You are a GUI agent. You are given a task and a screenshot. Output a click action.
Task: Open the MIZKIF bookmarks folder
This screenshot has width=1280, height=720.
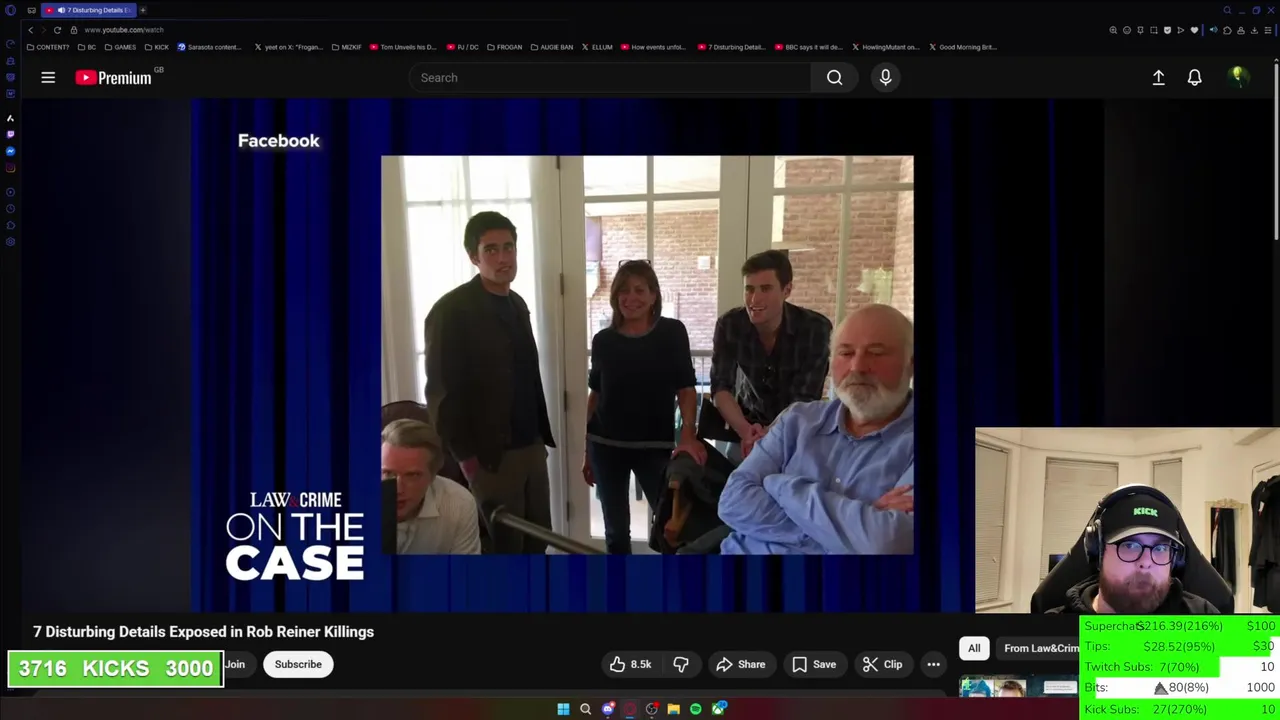(x=346, y=47)
